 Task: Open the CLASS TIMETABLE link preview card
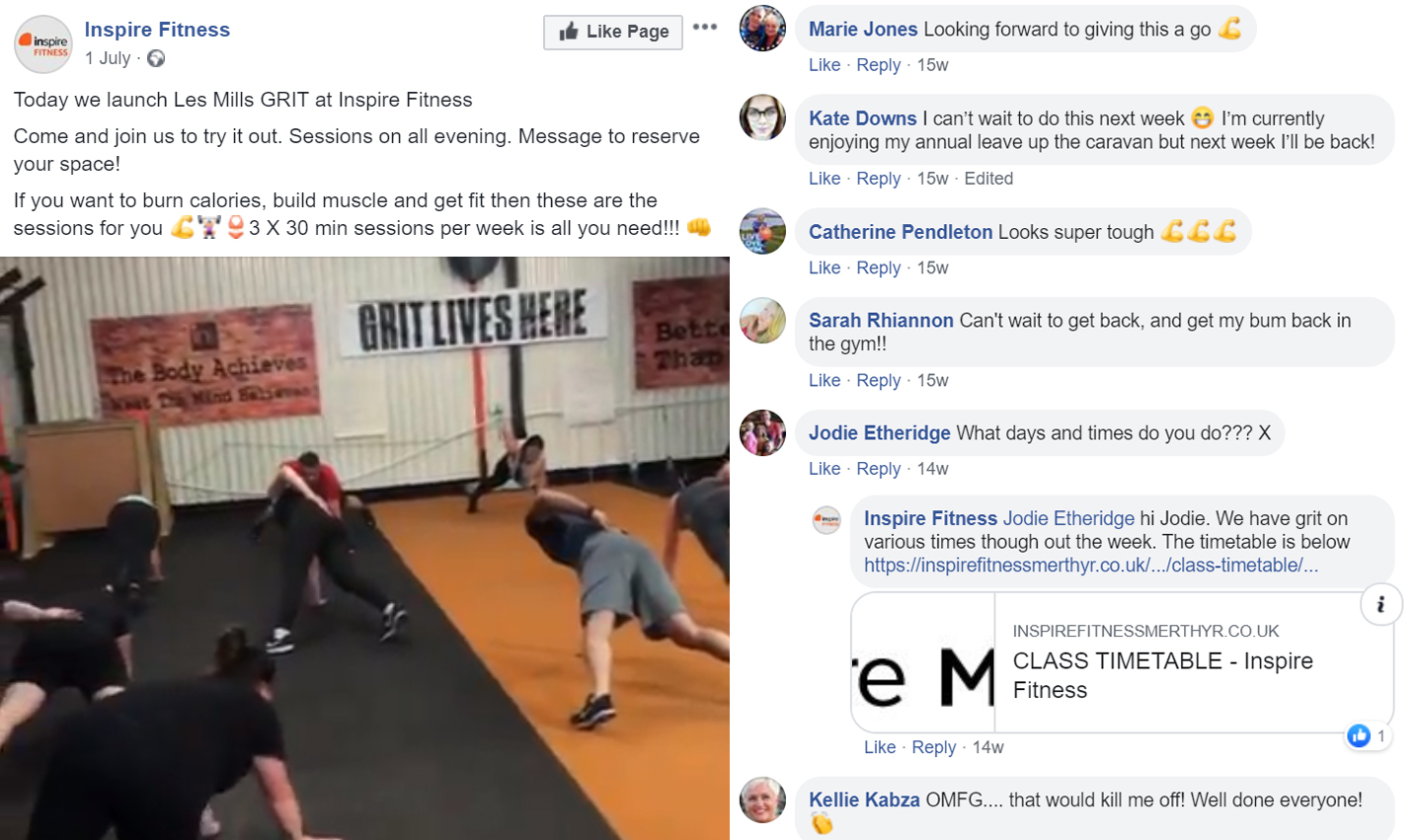(1123, 661)
